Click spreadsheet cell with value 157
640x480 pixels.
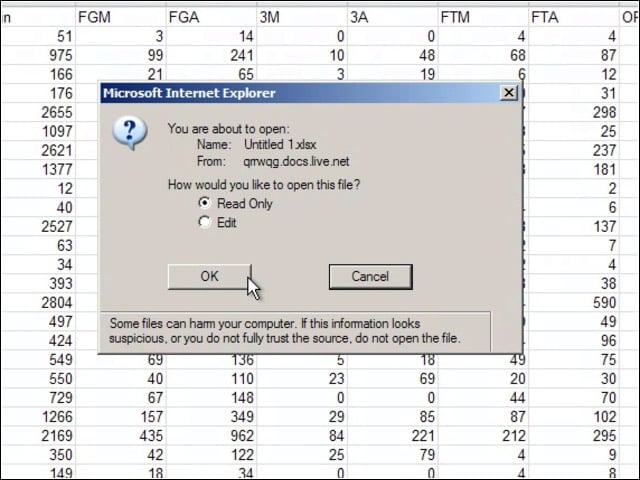click(121, 417)
